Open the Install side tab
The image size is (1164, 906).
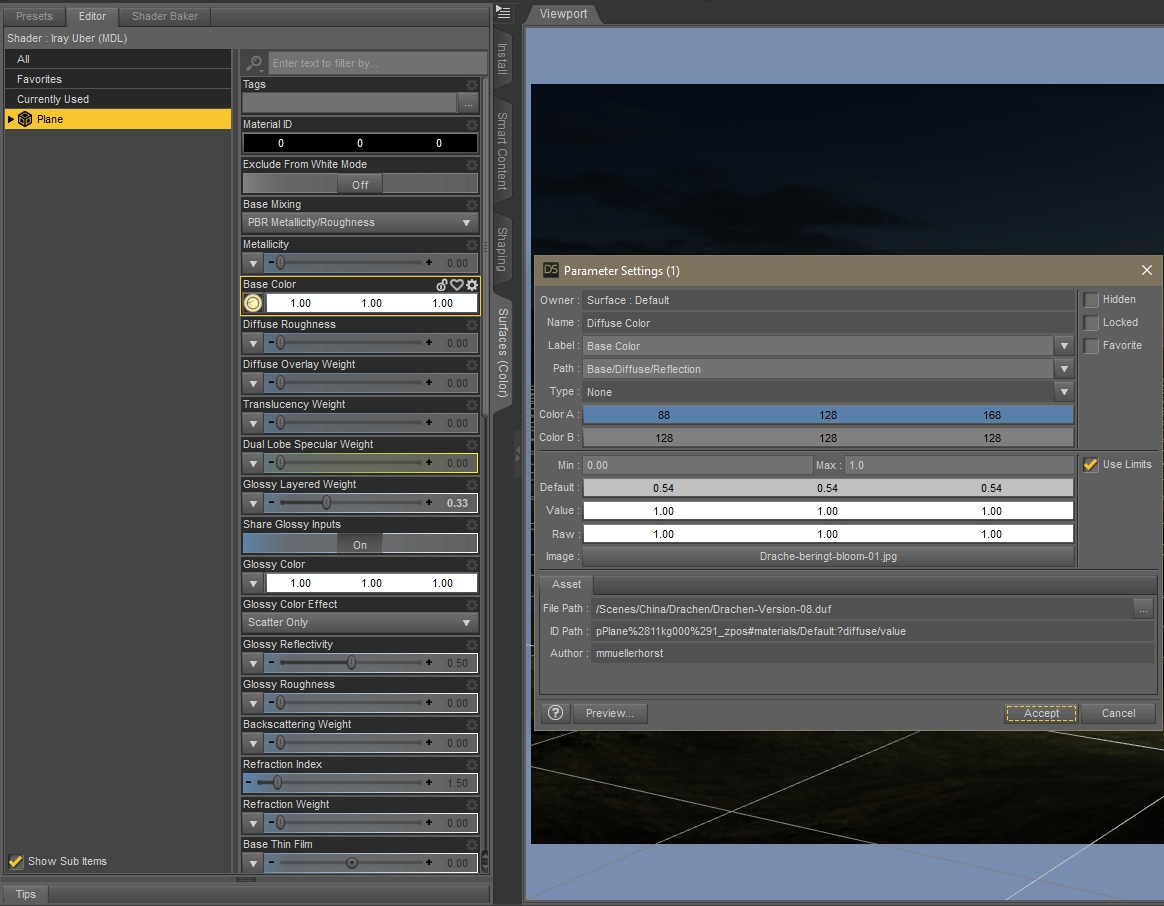tap(503, 59)
